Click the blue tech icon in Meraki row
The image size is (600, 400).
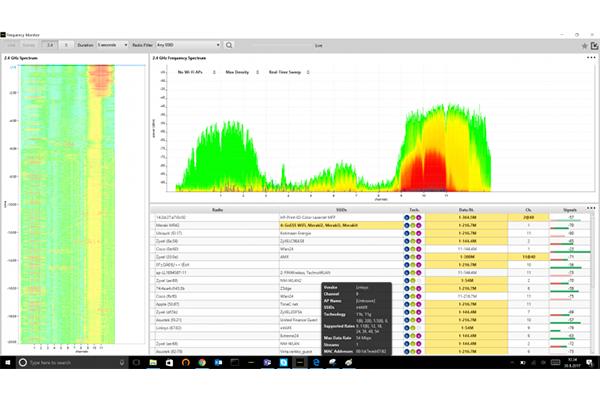[x=406, y=225]
